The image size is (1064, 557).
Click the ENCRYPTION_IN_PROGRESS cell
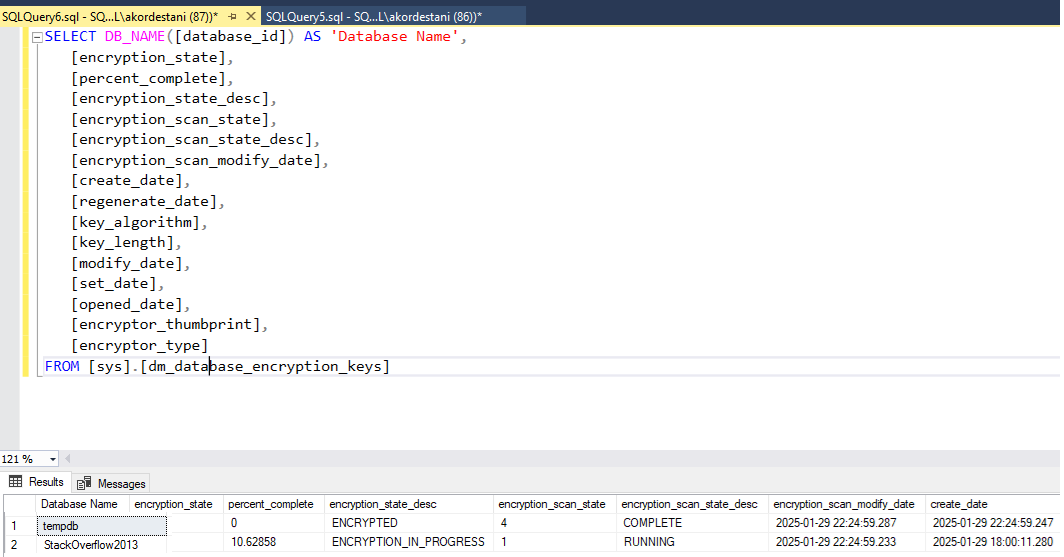[x=408, y=542]
